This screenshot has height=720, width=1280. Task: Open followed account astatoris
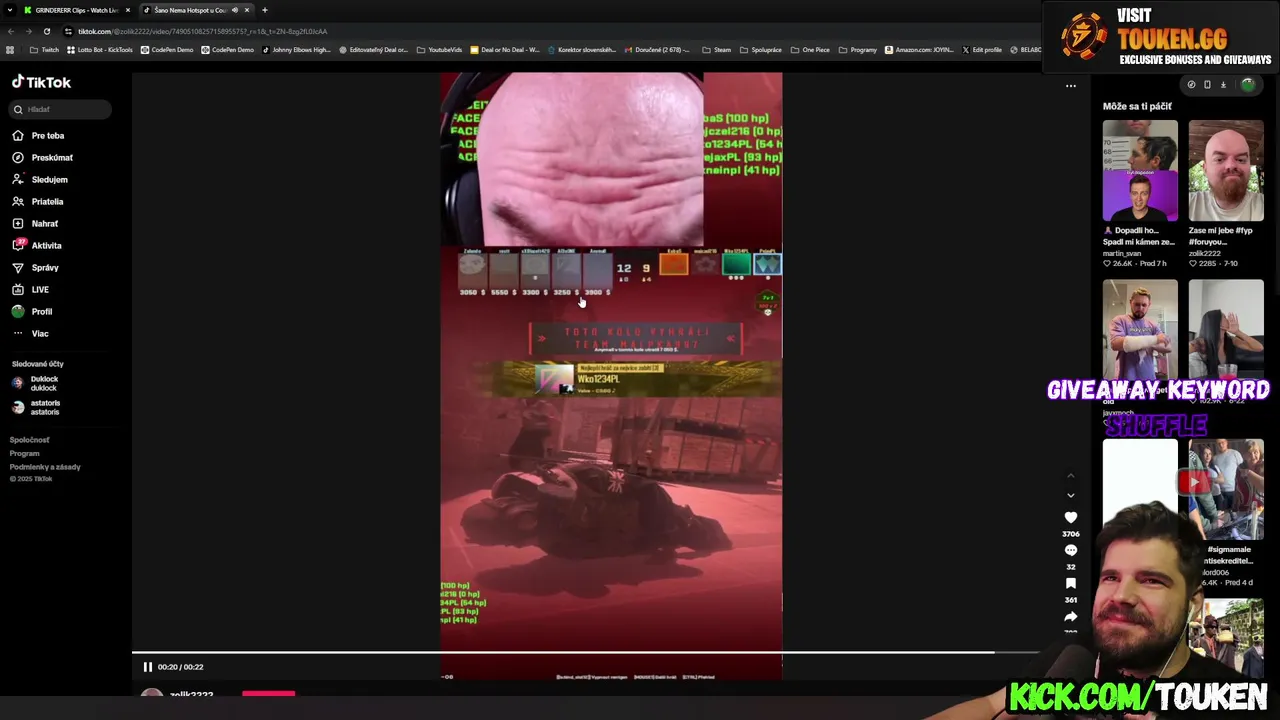tap(36, 407)
